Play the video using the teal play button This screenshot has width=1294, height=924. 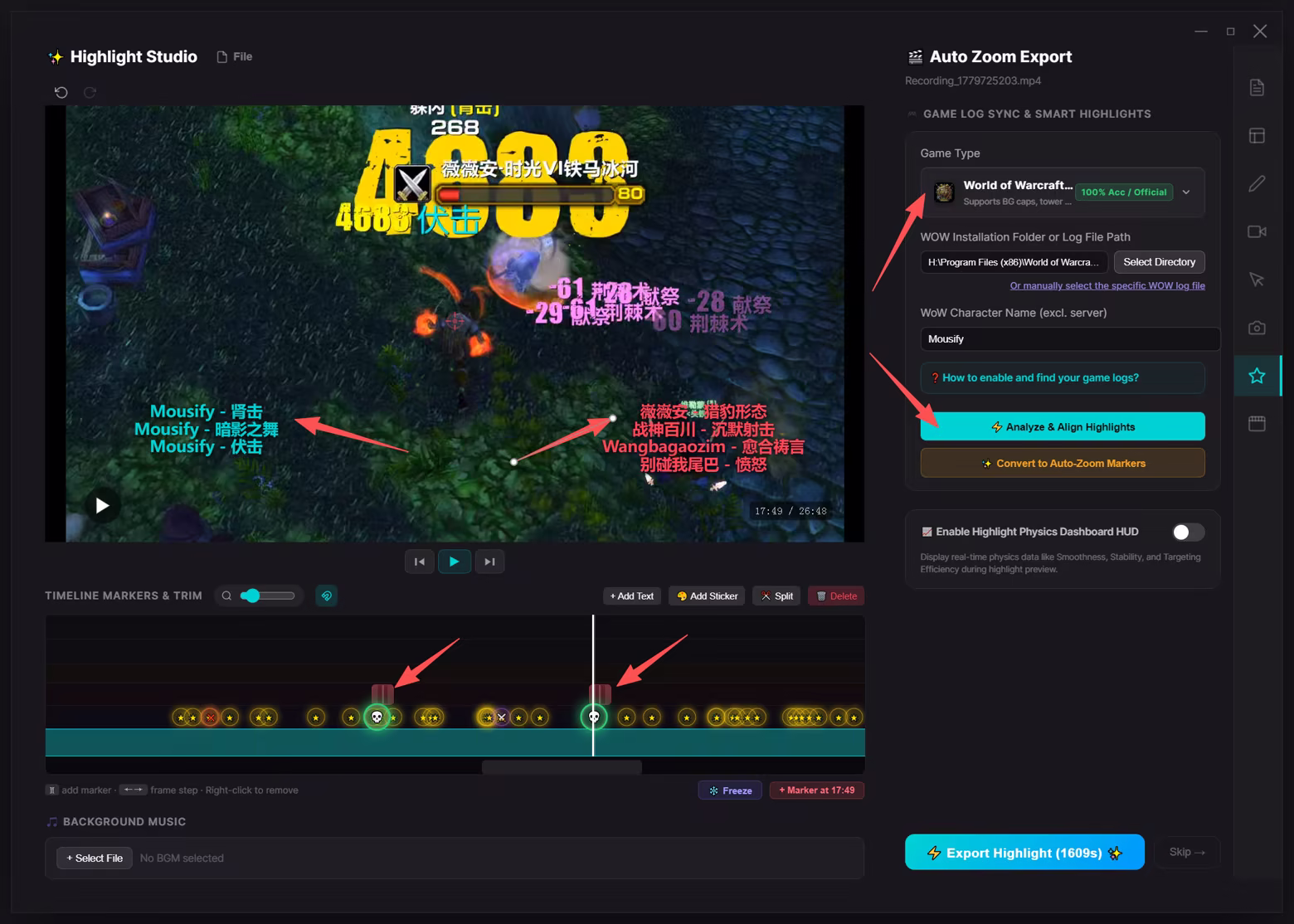tap(455, 562)
